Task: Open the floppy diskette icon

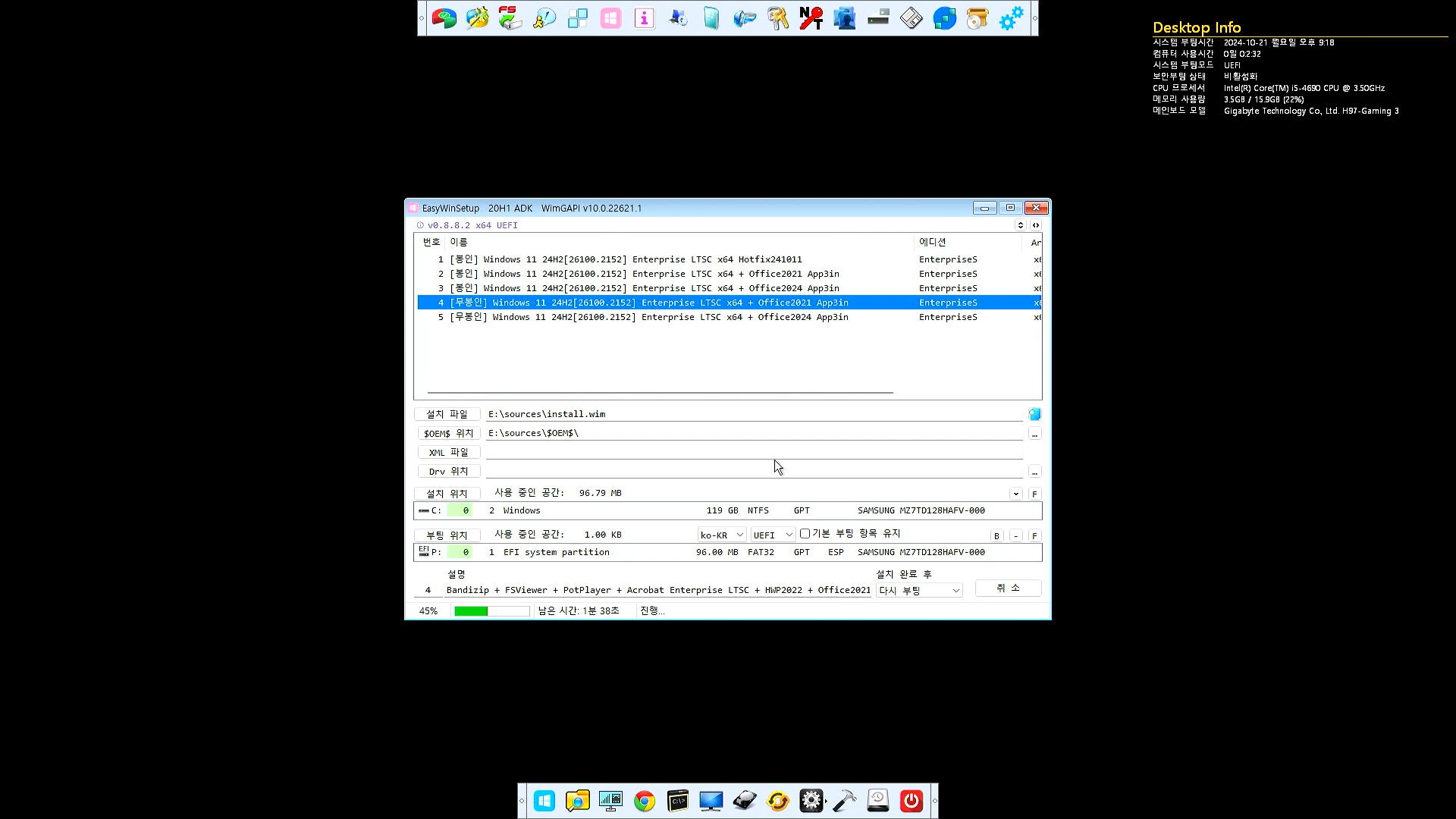Action: [912, 18]
